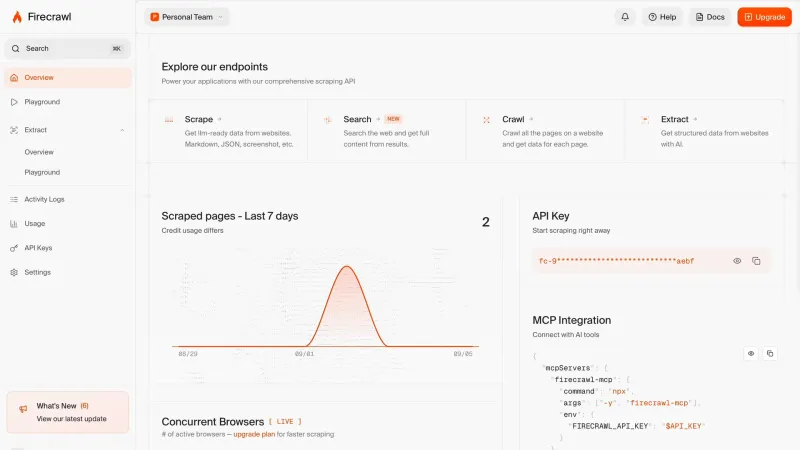
Task: Copy the API key
Action: tap(756, 261)
